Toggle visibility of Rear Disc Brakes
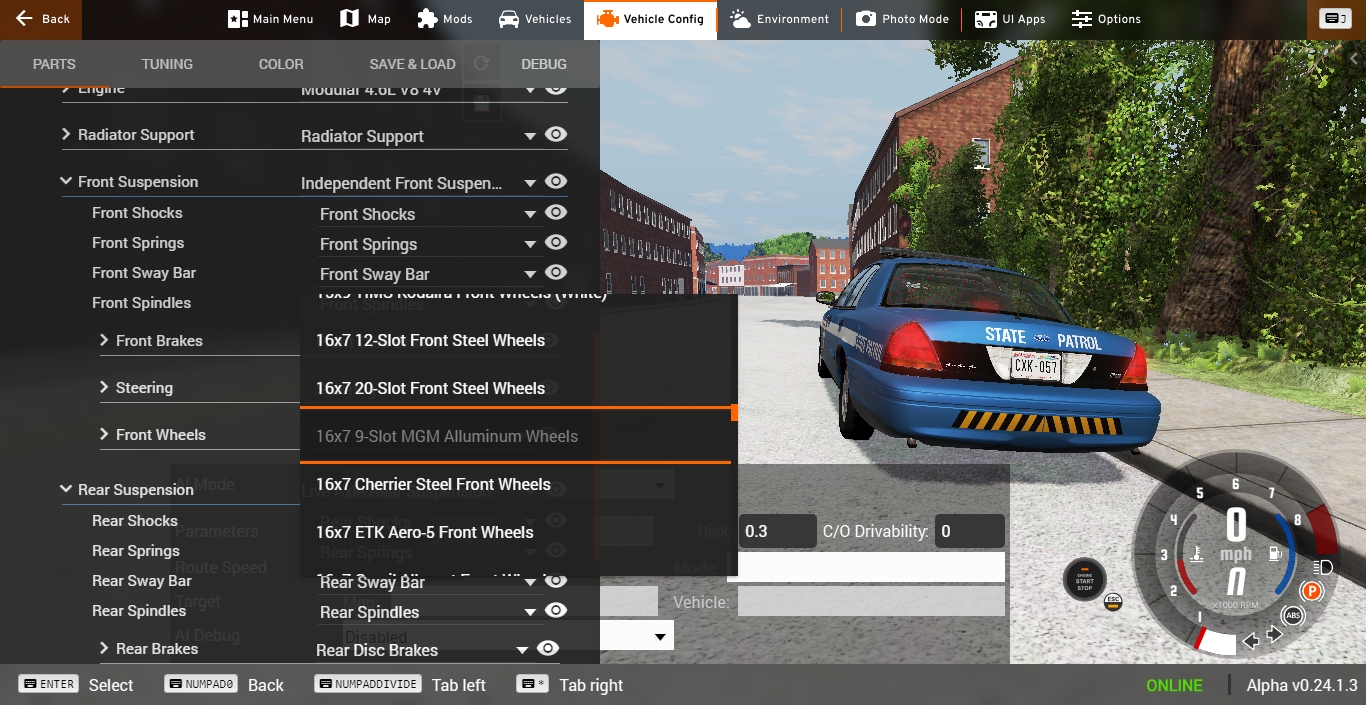The image size is (1366, 705). pos(548,648)
